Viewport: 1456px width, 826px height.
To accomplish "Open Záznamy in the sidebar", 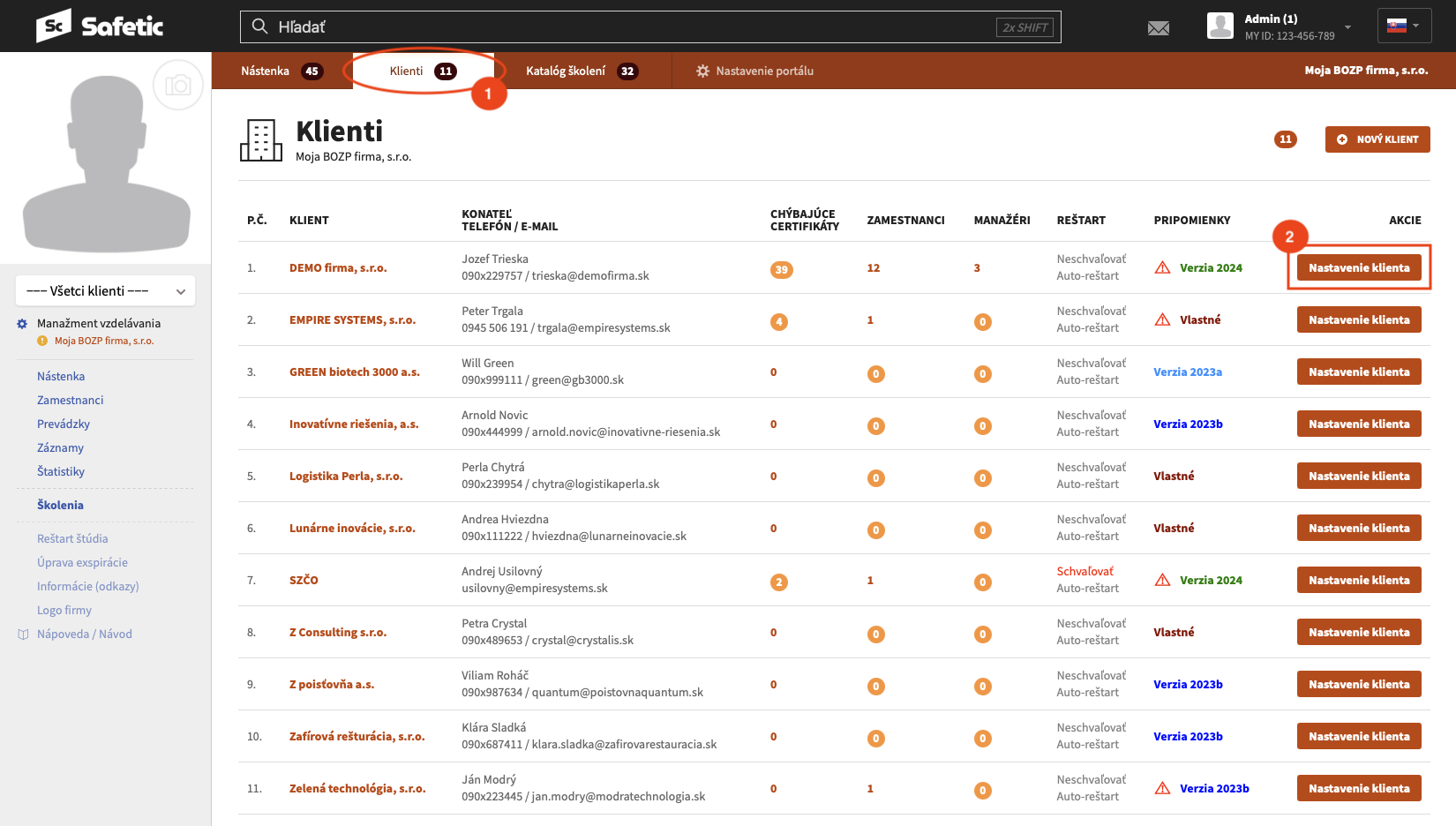I will click(60, 447).
